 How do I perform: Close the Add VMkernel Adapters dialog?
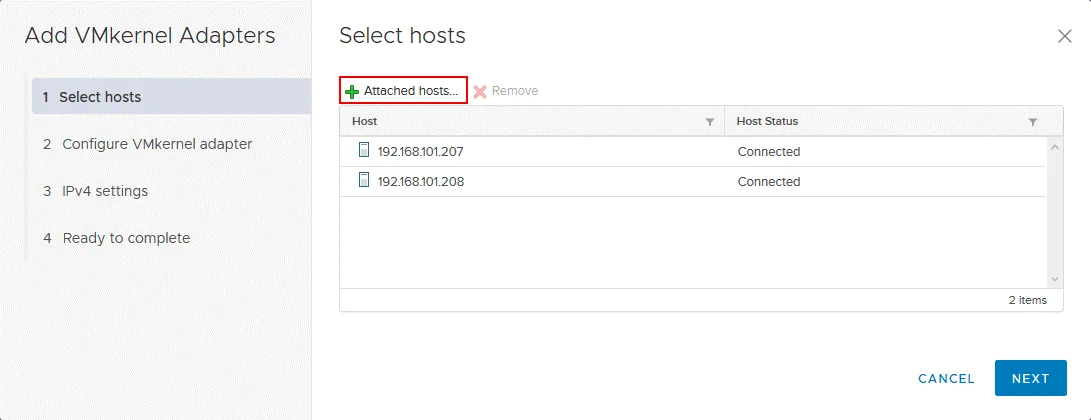click(x=1064, y=36)
